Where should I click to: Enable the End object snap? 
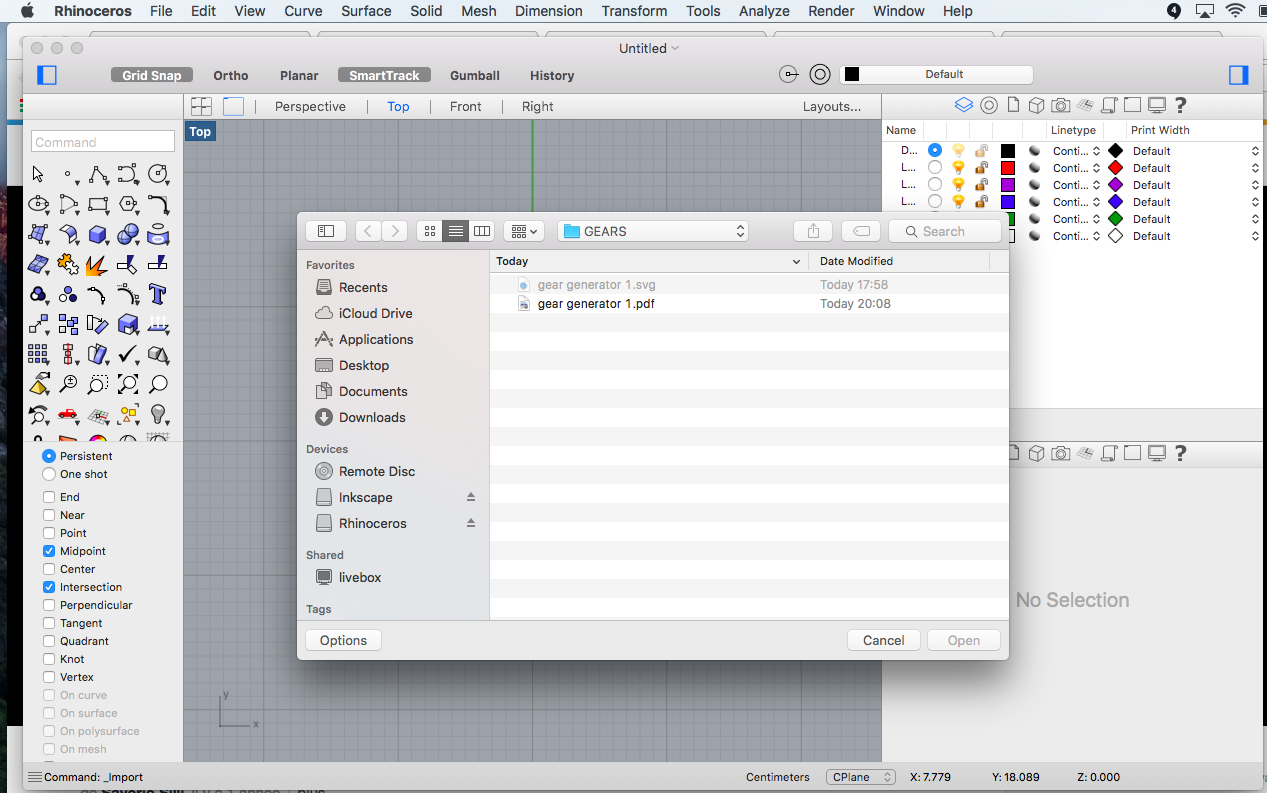[49, 497]
